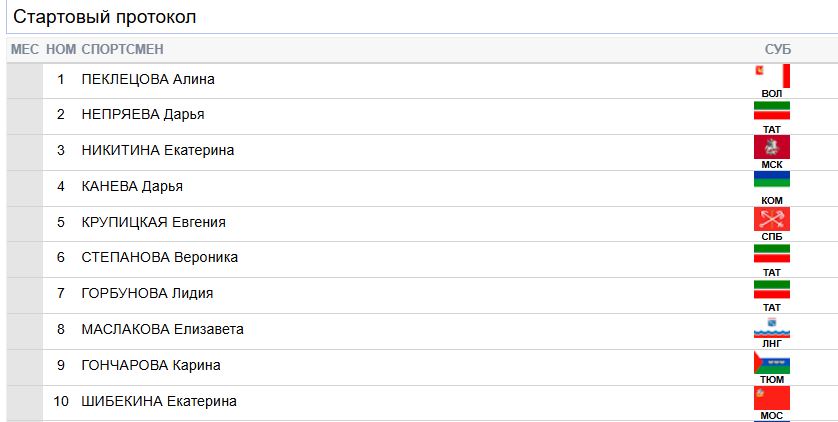Sort by the СПОРТСМЕН column header

[122, 49]
